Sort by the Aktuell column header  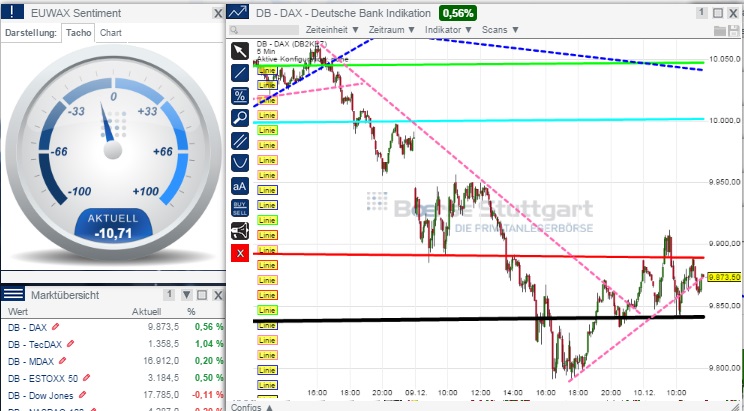coord(146,312)
